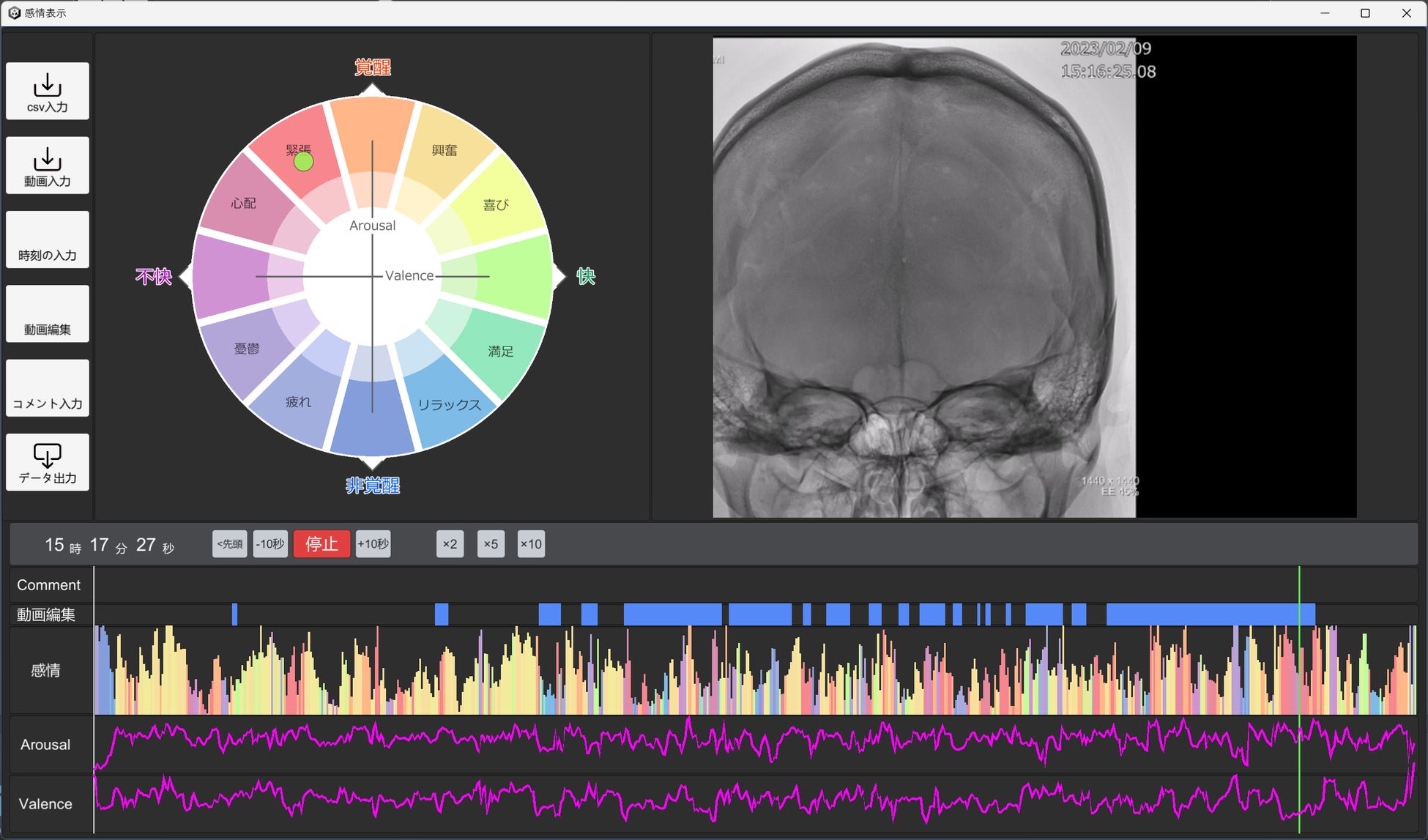Open the 動画編集 video edit button
Viewport: 1428px width, 840px height.
click(x=48, y=314)
